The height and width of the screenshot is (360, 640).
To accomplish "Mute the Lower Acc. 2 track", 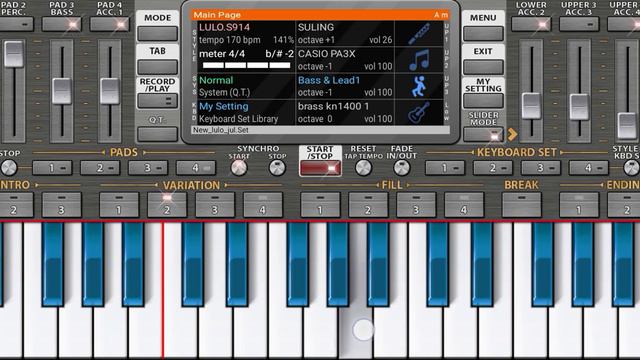I will (531, 24).
